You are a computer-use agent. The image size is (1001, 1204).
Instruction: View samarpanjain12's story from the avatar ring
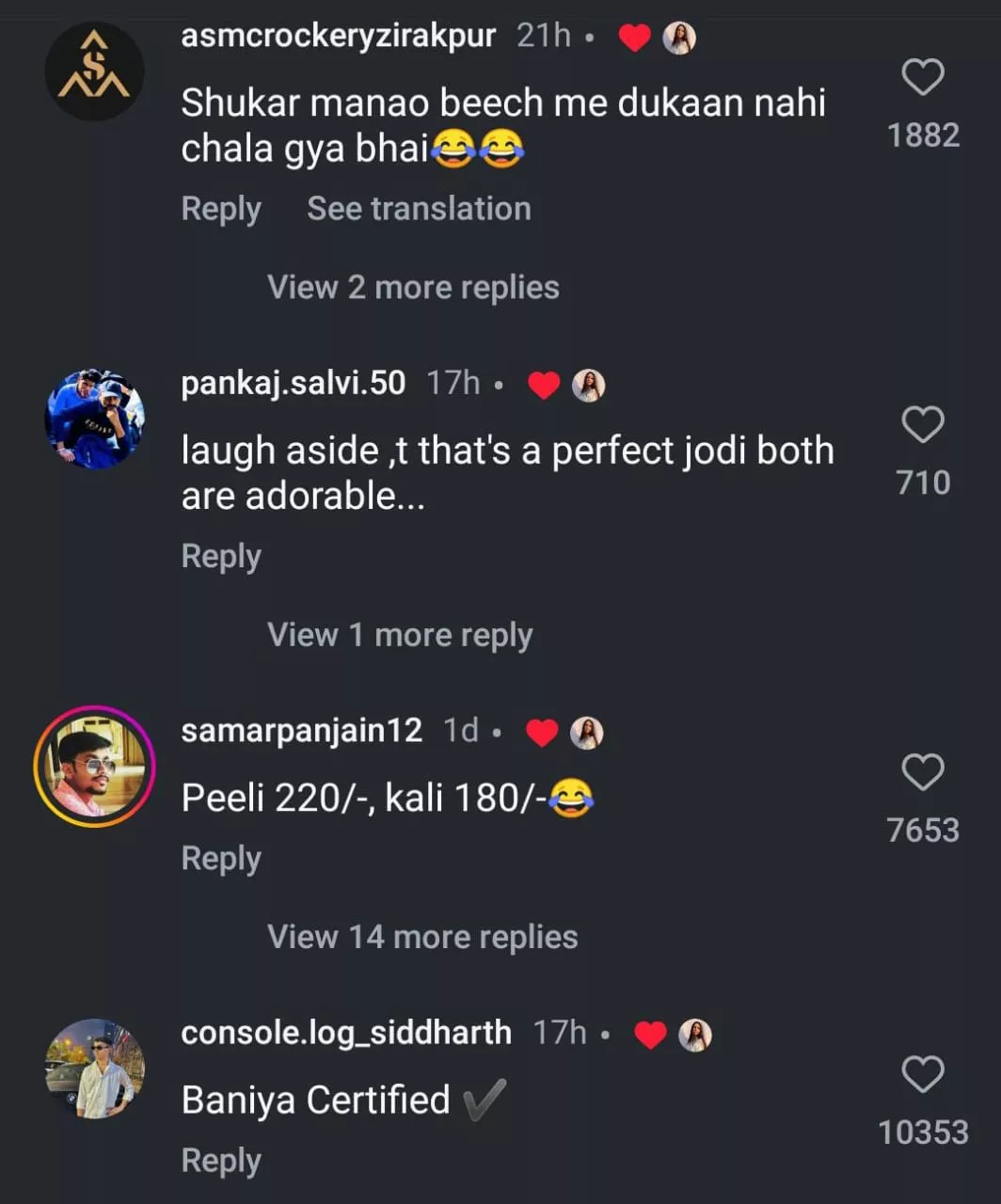click(94, 766)
